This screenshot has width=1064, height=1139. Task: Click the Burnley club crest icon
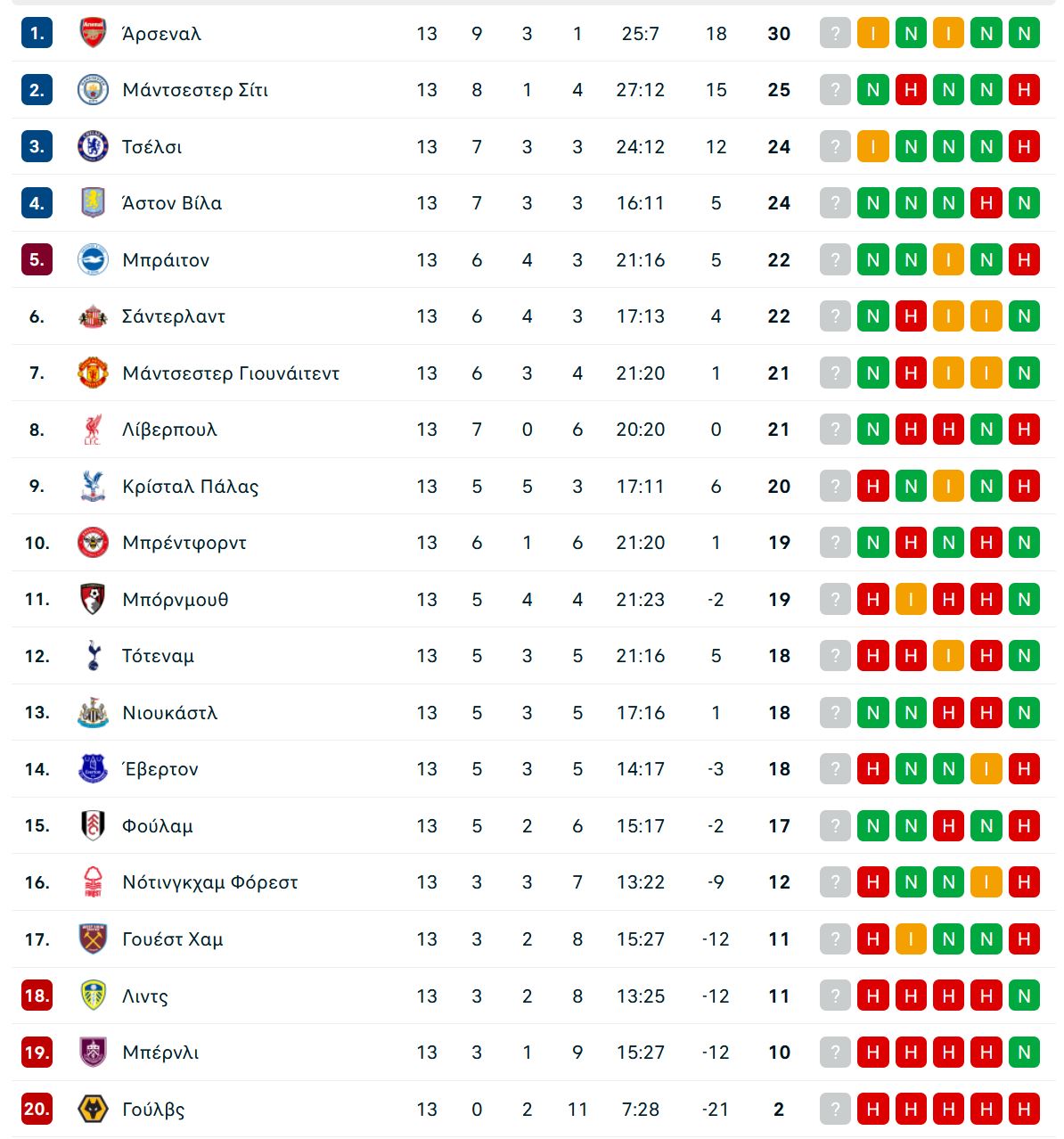[93, 1053]
